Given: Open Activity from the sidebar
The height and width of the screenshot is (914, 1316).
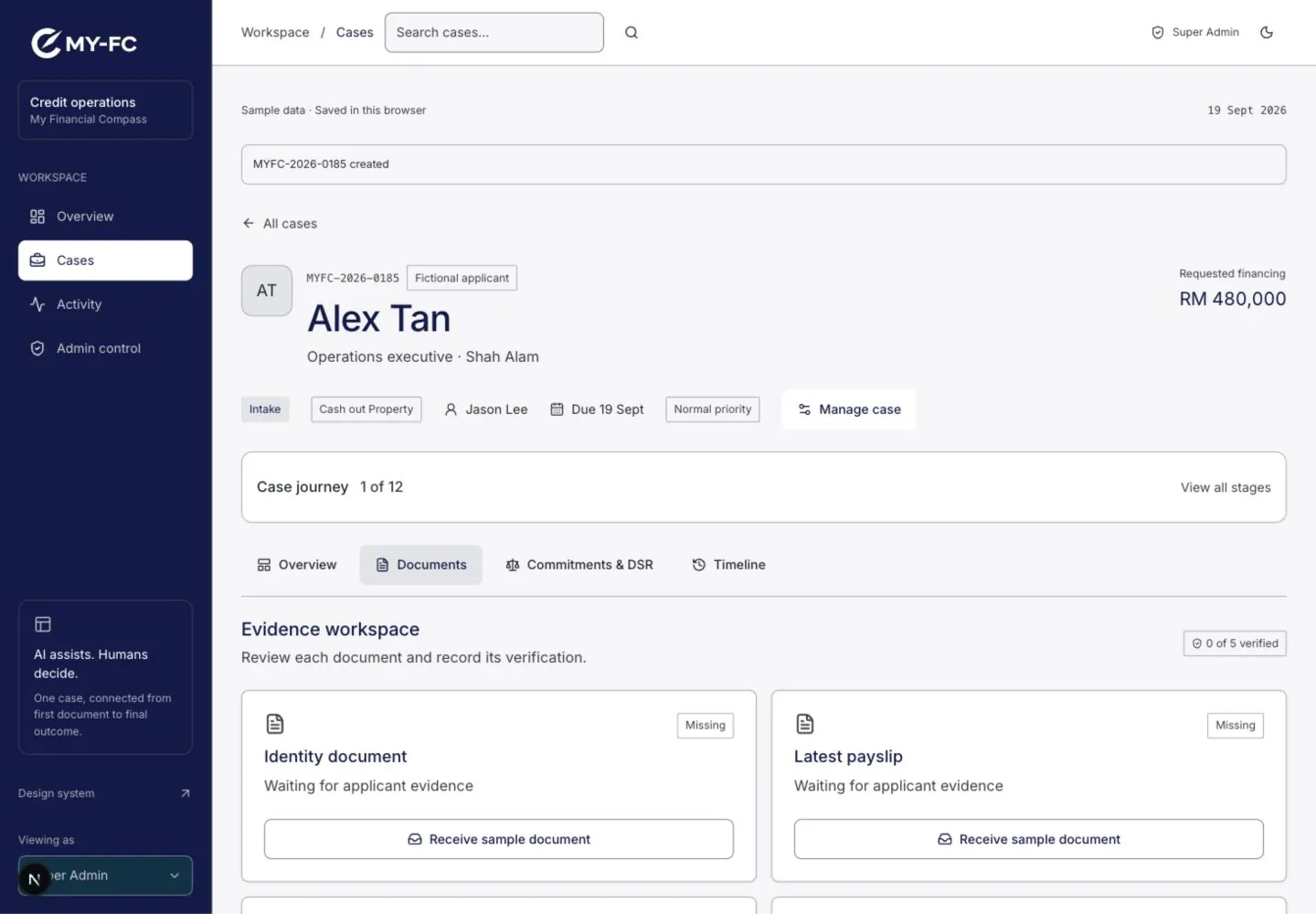Looking at the screenshot, I should [x=105, y=304].
